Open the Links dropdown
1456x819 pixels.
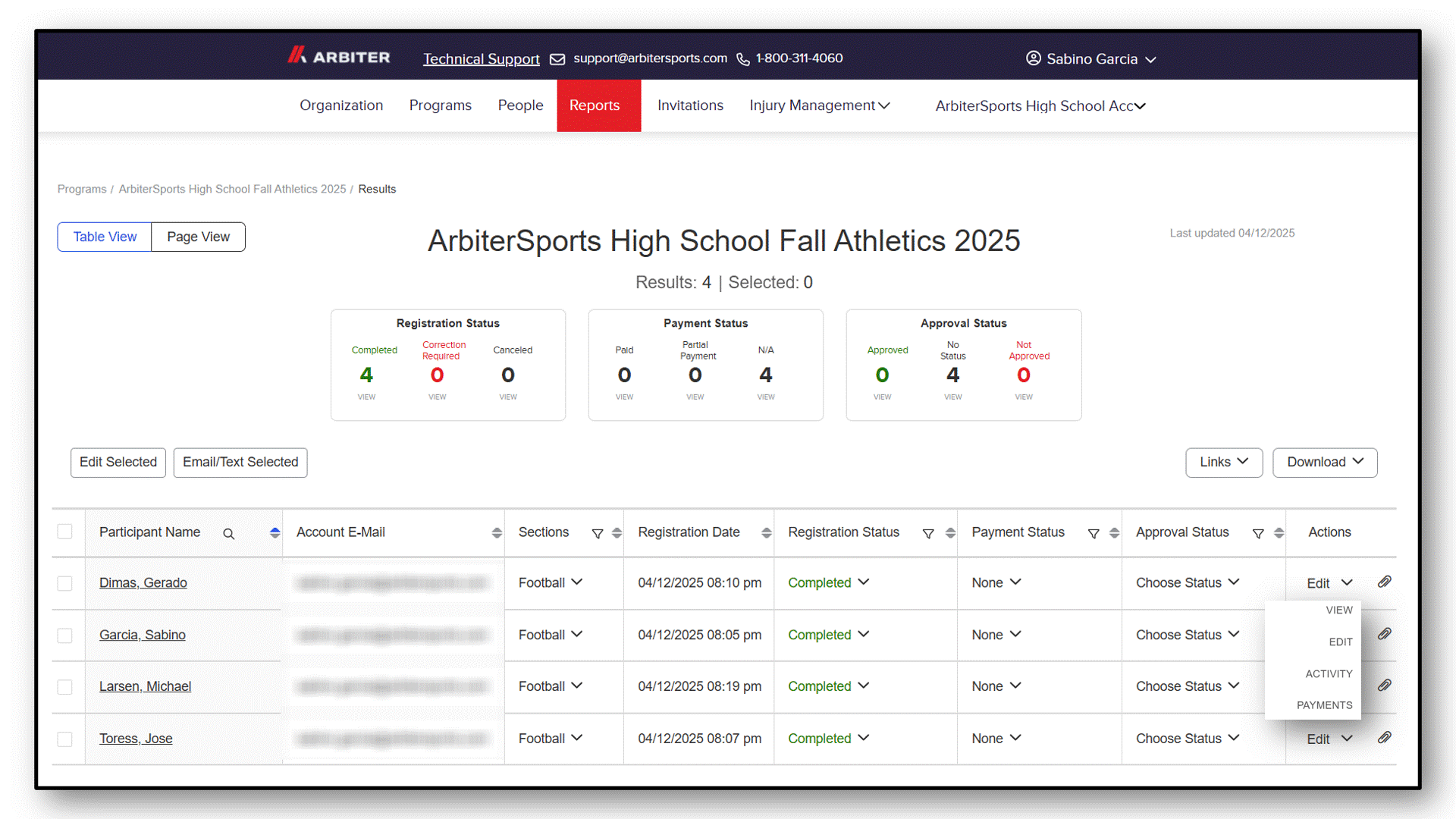[1224, 462]
